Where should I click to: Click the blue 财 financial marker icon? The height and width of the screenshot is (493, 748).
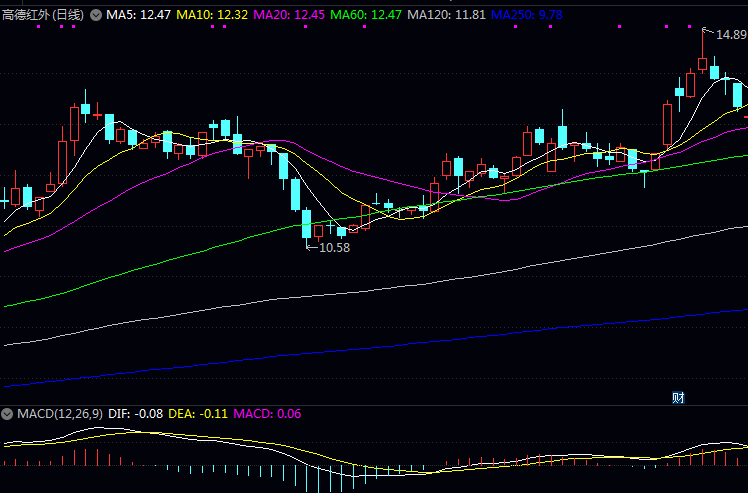pos(678,397)
